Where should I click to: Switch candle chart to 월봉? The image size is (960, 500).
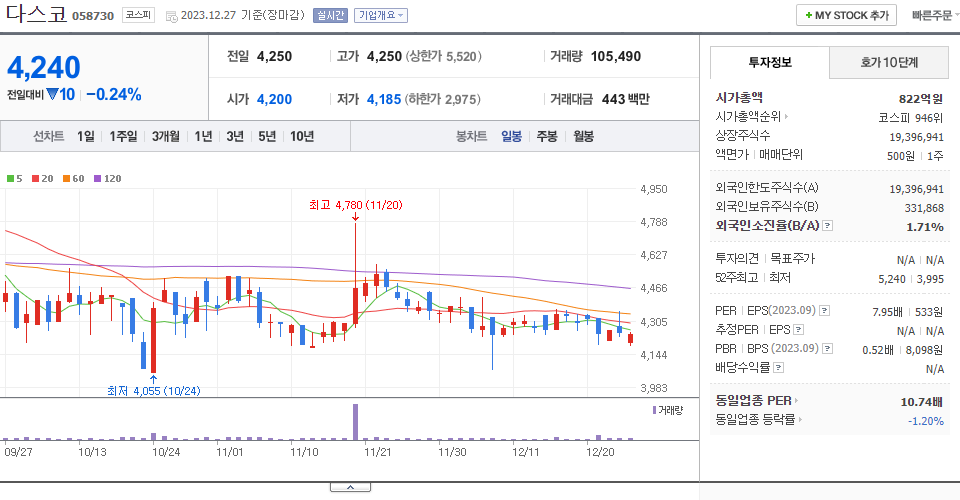(583, 136)
